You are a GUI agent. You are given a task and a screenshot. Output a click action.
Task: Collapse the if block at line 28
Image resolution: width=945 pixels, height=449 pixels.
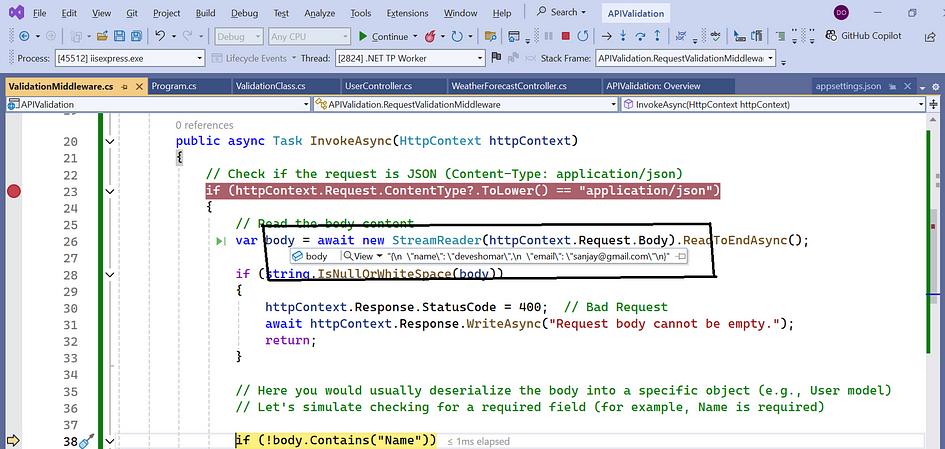(110, 274)
